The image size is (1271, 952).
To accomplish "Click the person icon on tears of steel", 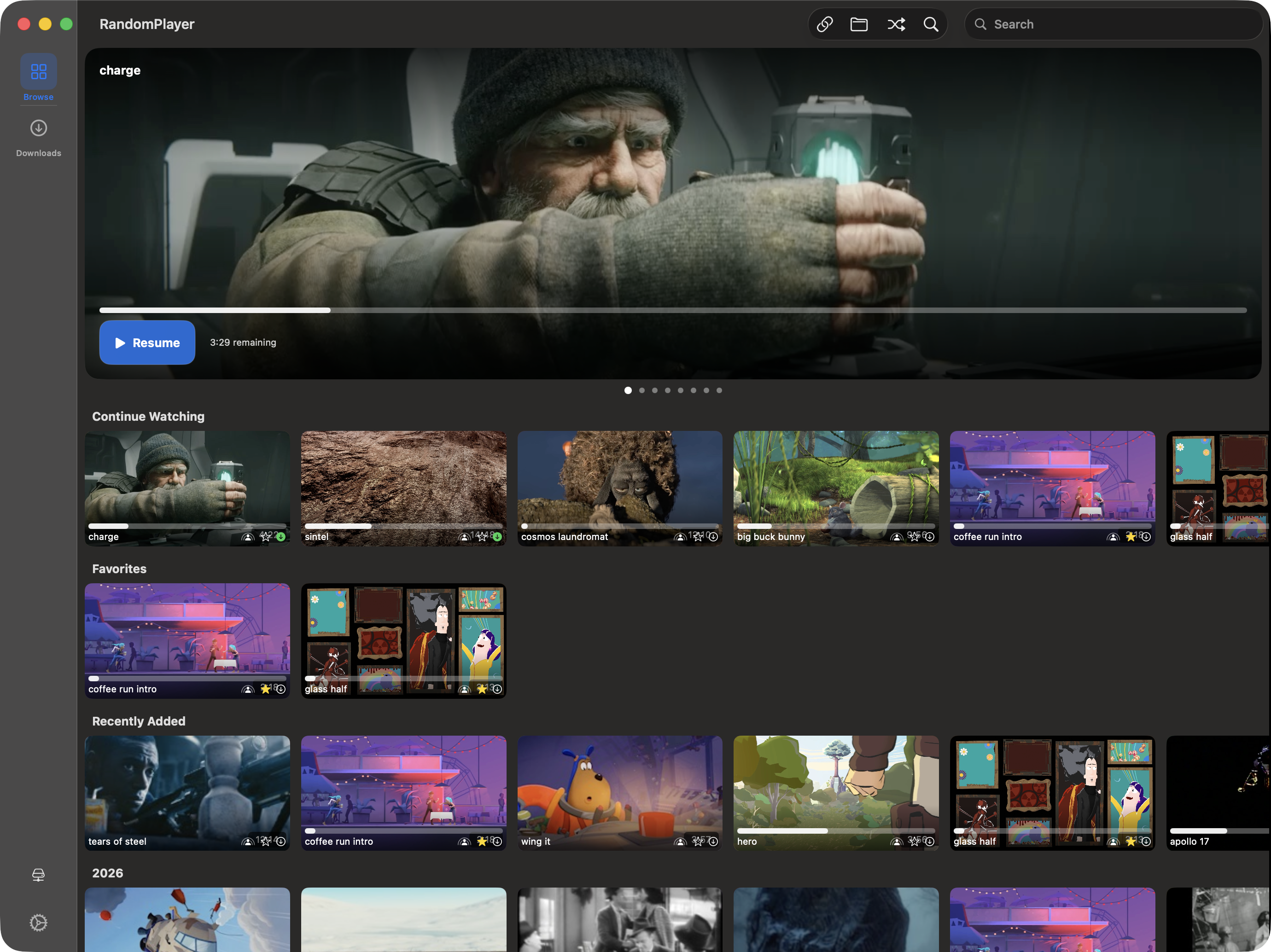I will (248, 842).
